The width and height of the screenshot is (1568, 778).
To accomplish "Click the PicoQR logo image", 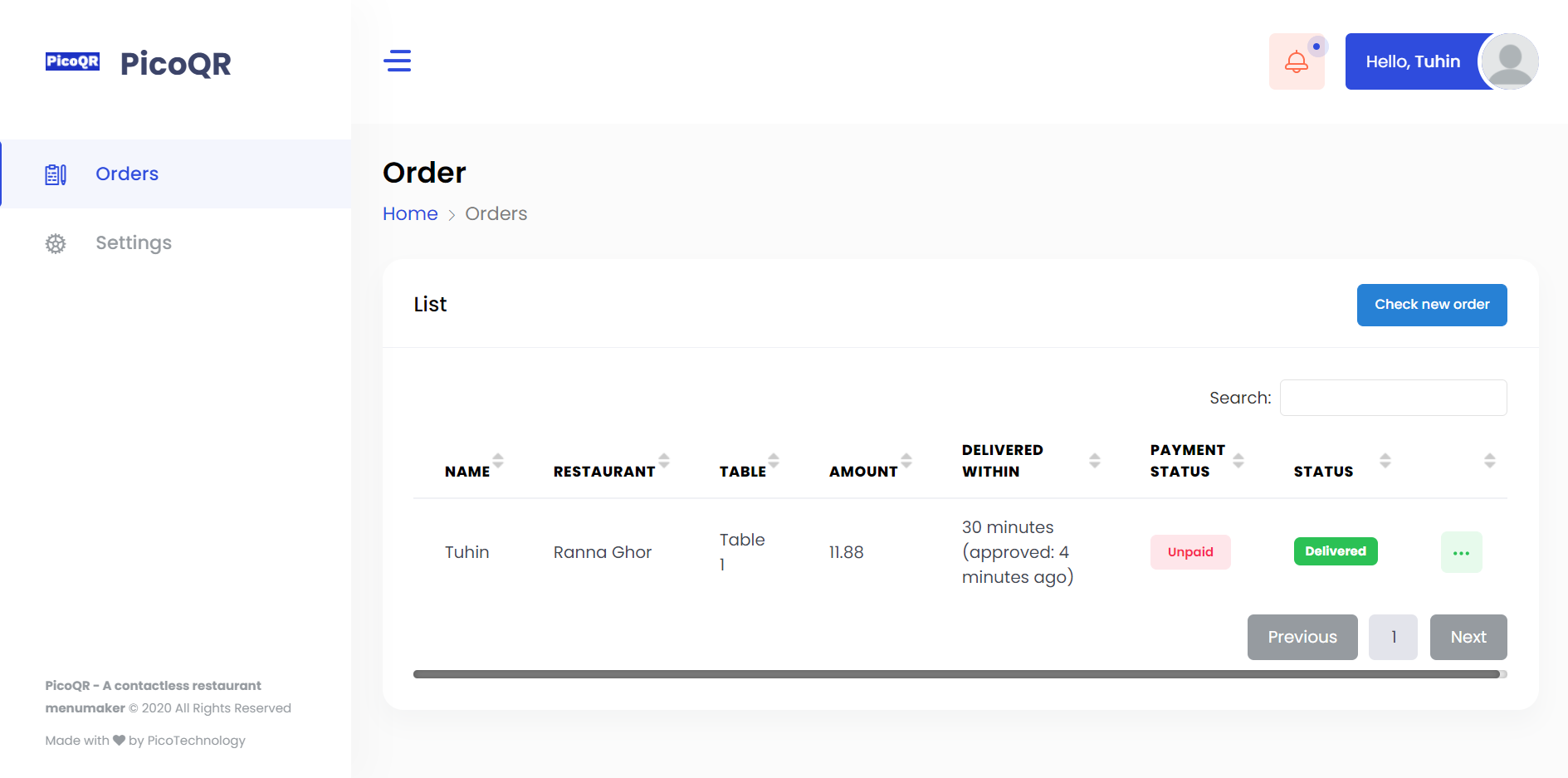I will coord(72,61).
